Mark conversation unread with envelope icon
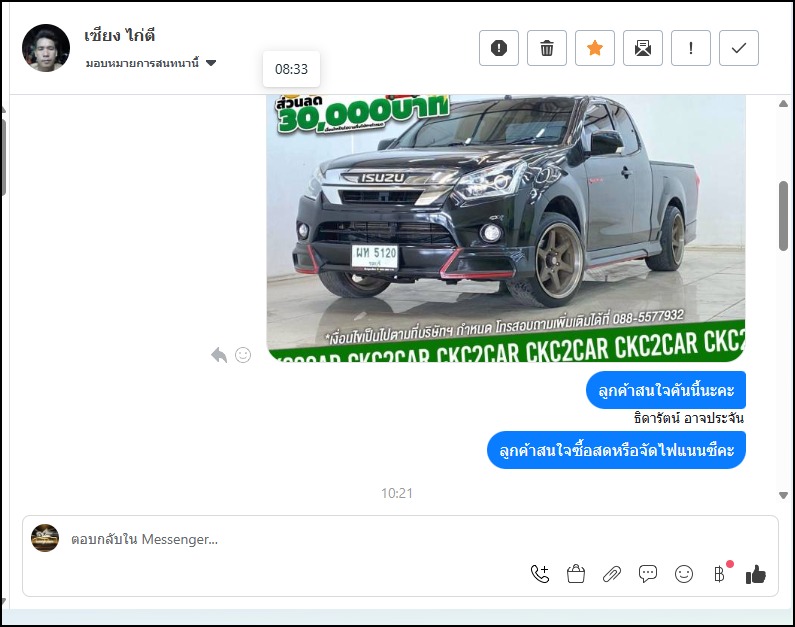The image size is (795, 627). point(642,48)
